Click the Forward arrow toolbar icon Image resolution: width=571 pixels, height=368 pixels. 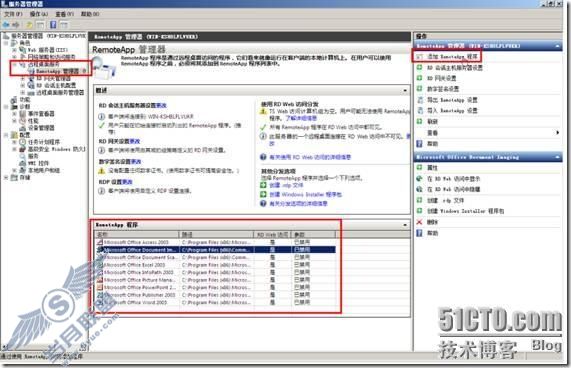16,25
